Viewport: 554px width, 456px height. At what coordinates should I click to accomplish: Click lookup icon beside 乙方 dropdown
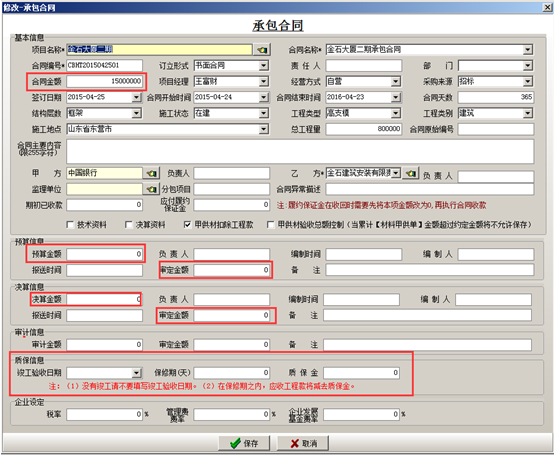coord(411,173)
